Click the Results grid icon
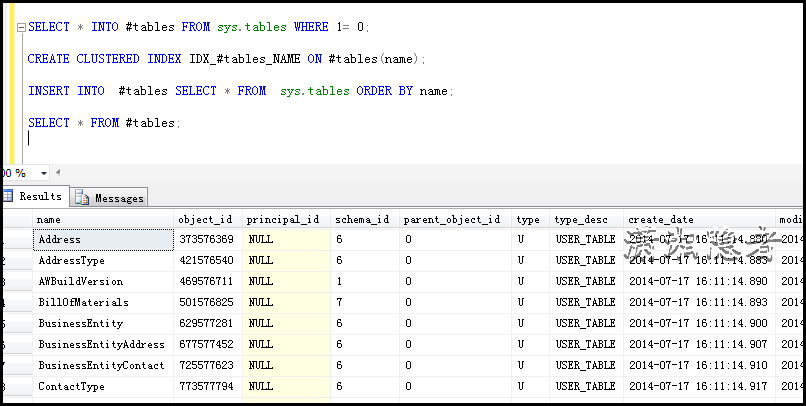The width and height of the screenshot is (806, 406). (x=8, y=197)
